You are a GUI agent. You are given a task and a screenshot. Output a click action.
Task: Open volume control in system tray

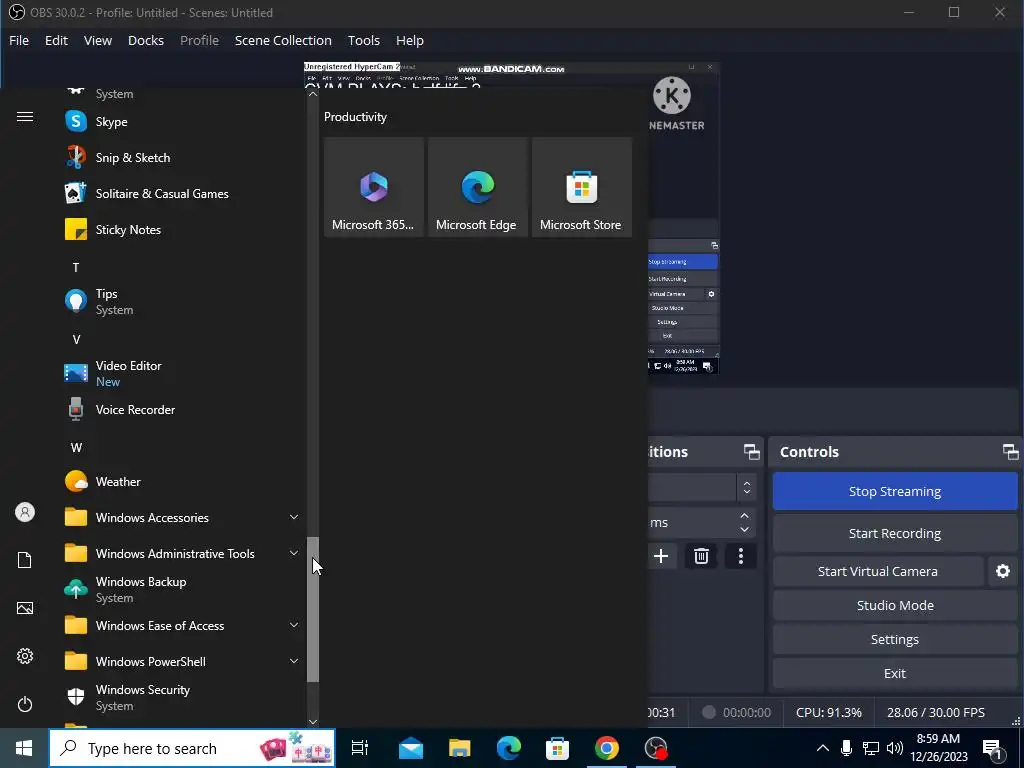pos(895,748)
